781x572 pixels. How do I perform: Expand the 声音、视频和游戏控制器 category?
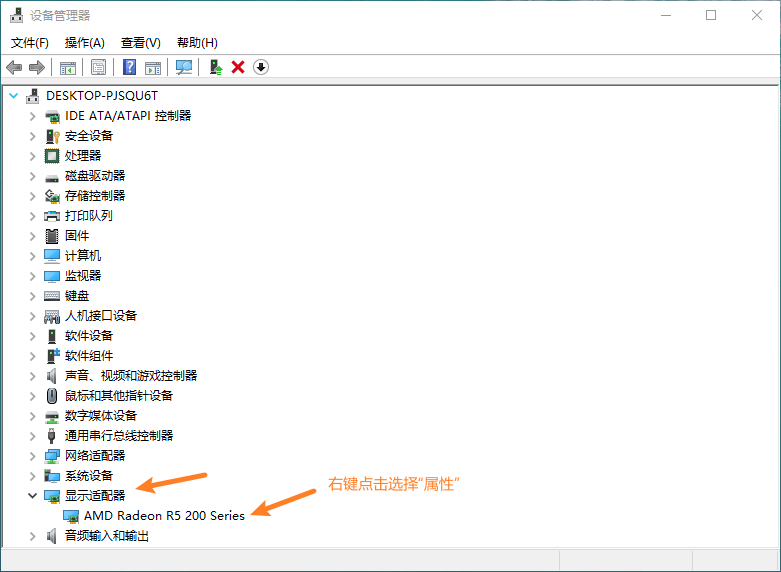[33, 376]
